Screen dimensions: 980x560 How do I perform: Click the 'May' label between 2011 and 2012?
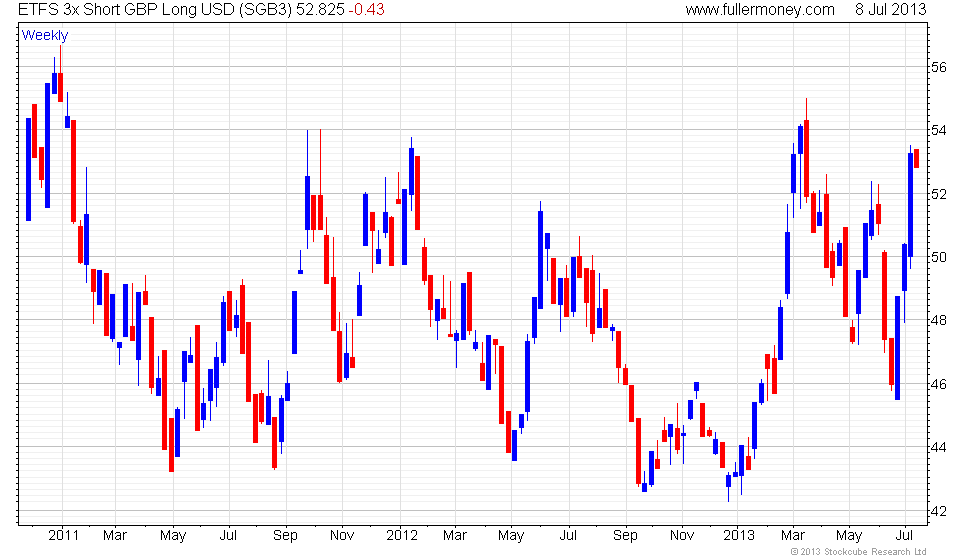pyautogui.click(x=173, y=536)
